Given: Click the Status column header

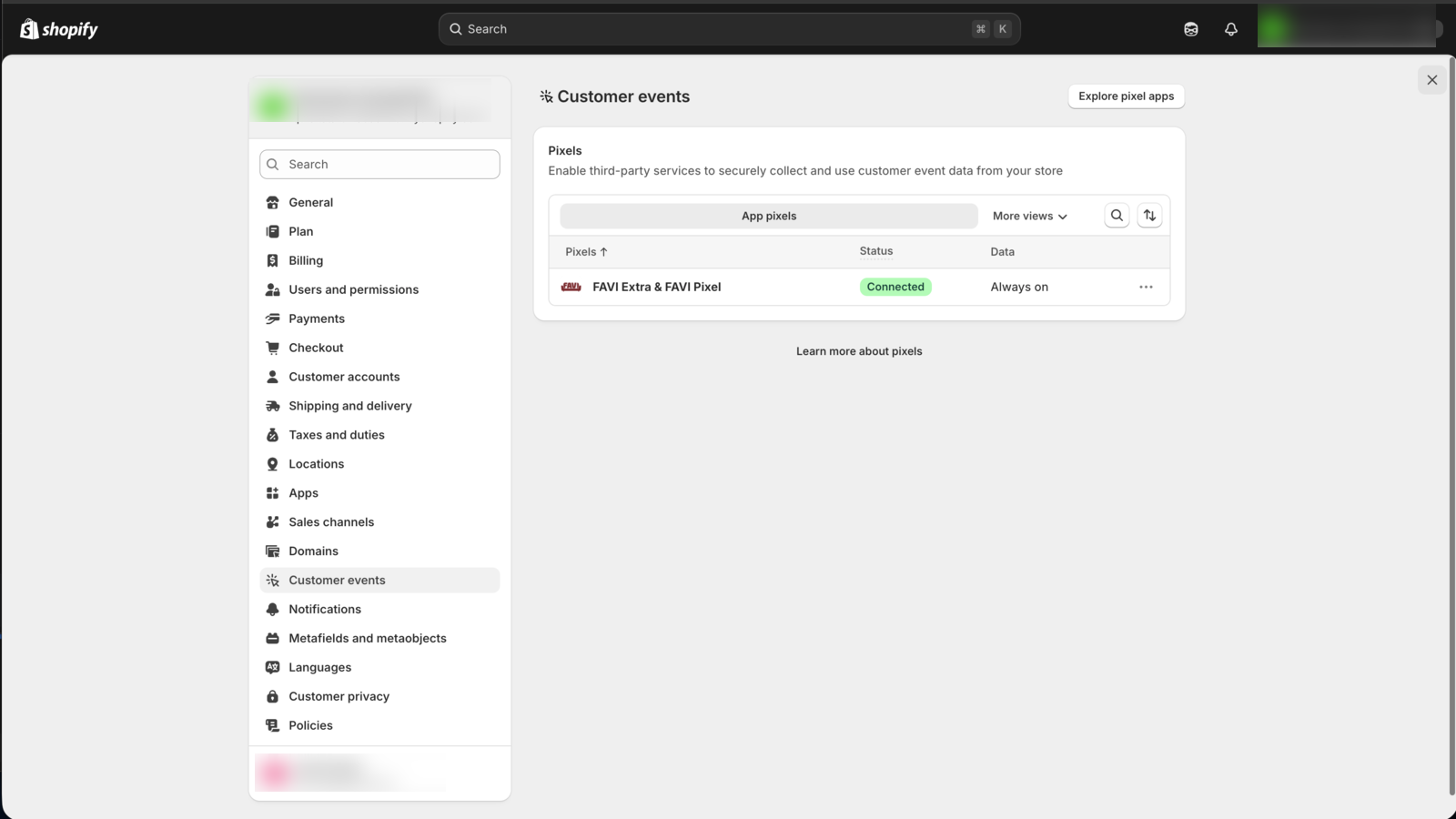Looking at the screenshot, I should [x=876, y=251].
